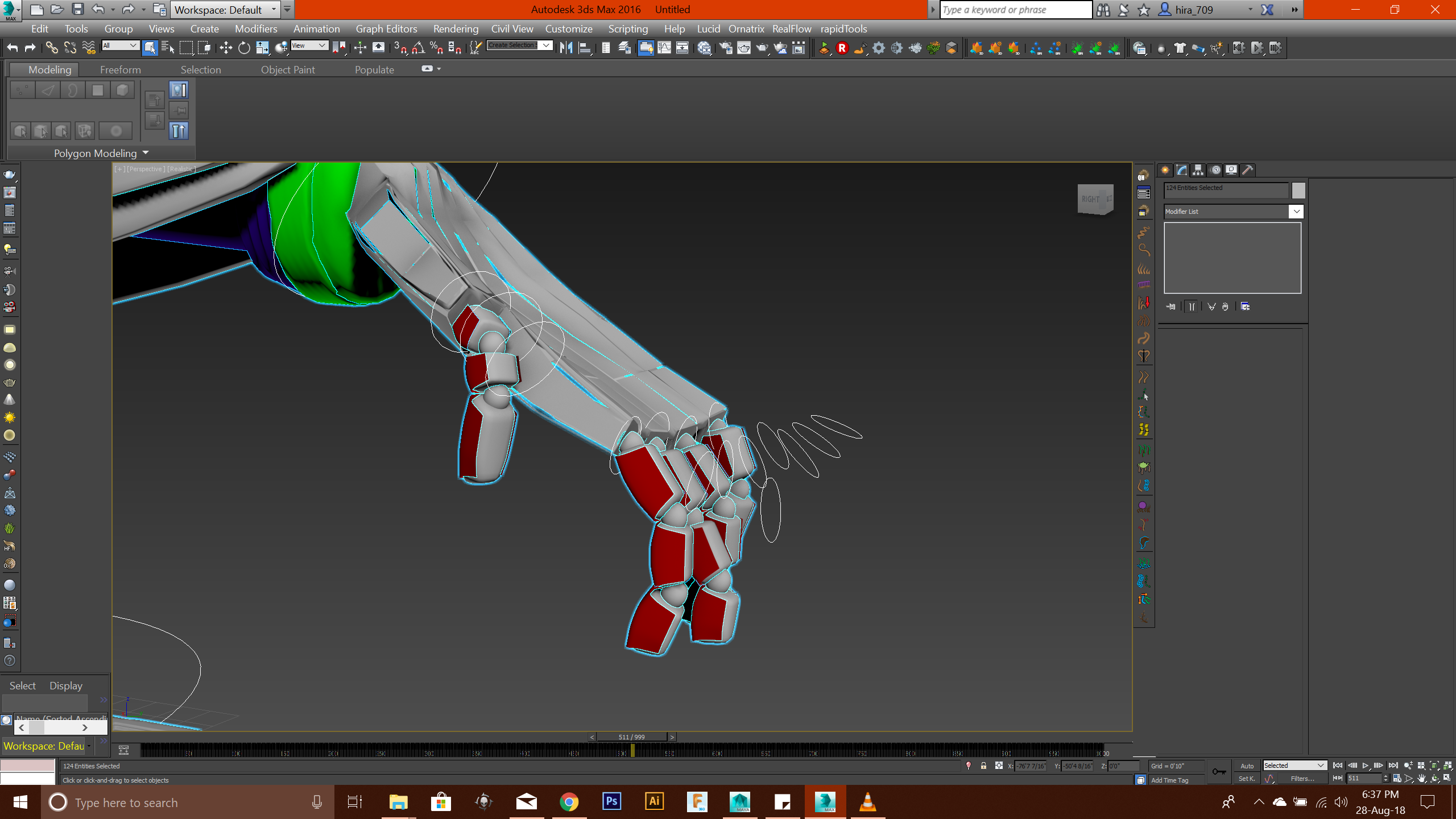Click the ViewCube RIGHT face

coord(1091,199)
